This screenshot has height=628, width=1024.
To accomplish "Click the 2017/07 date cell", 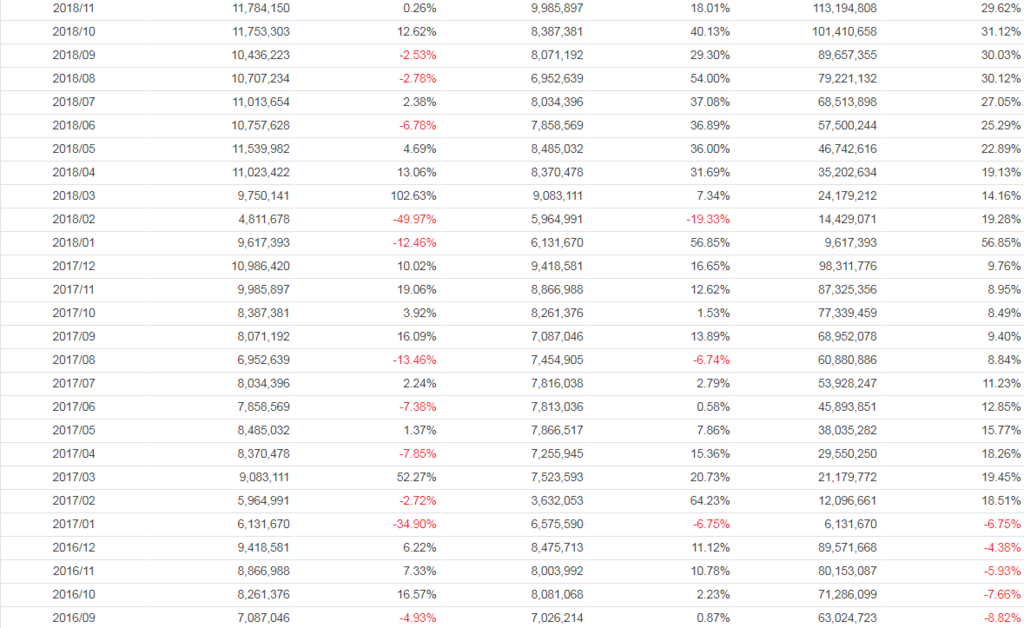I will tap(73, 382).
